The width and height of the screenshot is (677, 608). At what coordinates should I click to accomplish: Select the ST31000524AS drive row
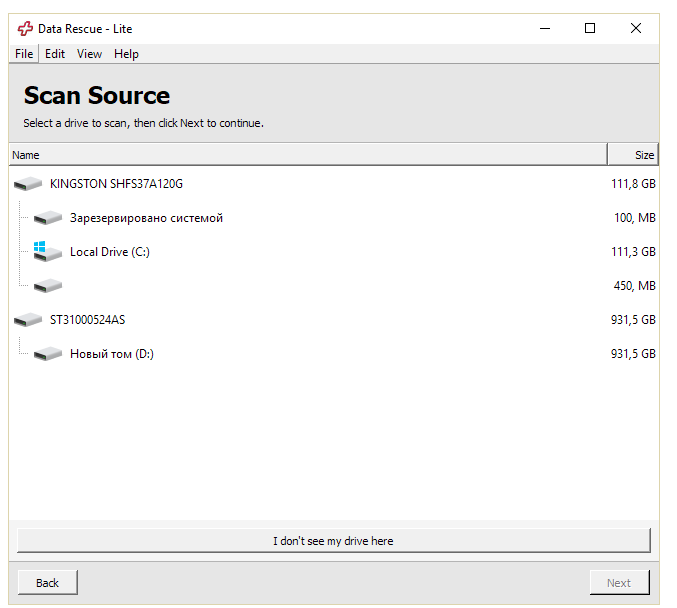click(x=334, y=320)
